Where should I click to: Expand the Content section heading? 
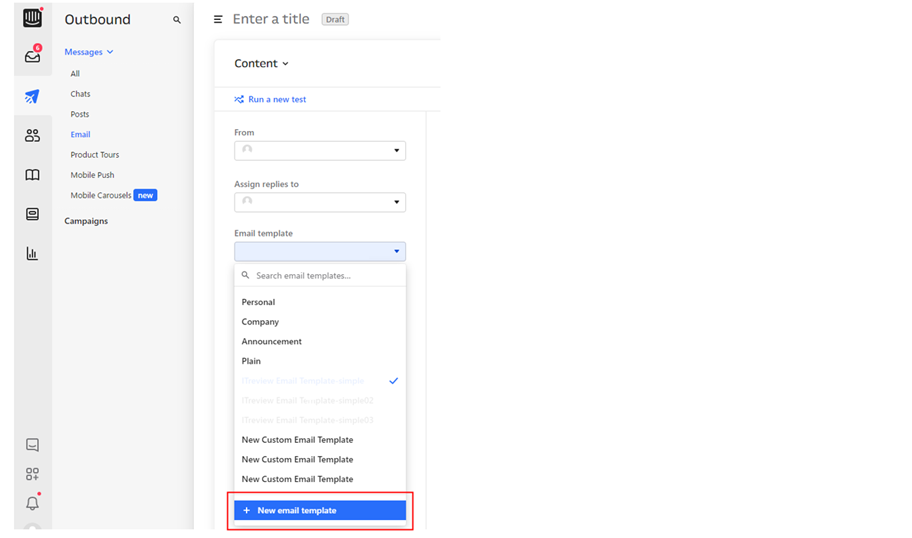coord(261,63)
